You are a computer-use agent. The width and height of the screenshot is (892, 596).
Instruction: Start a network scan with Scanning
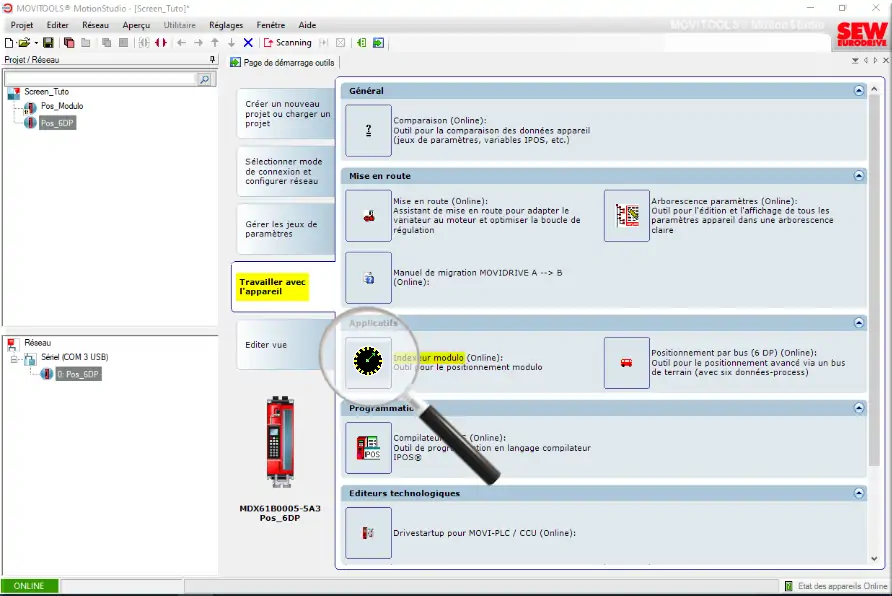pos(287,43)
